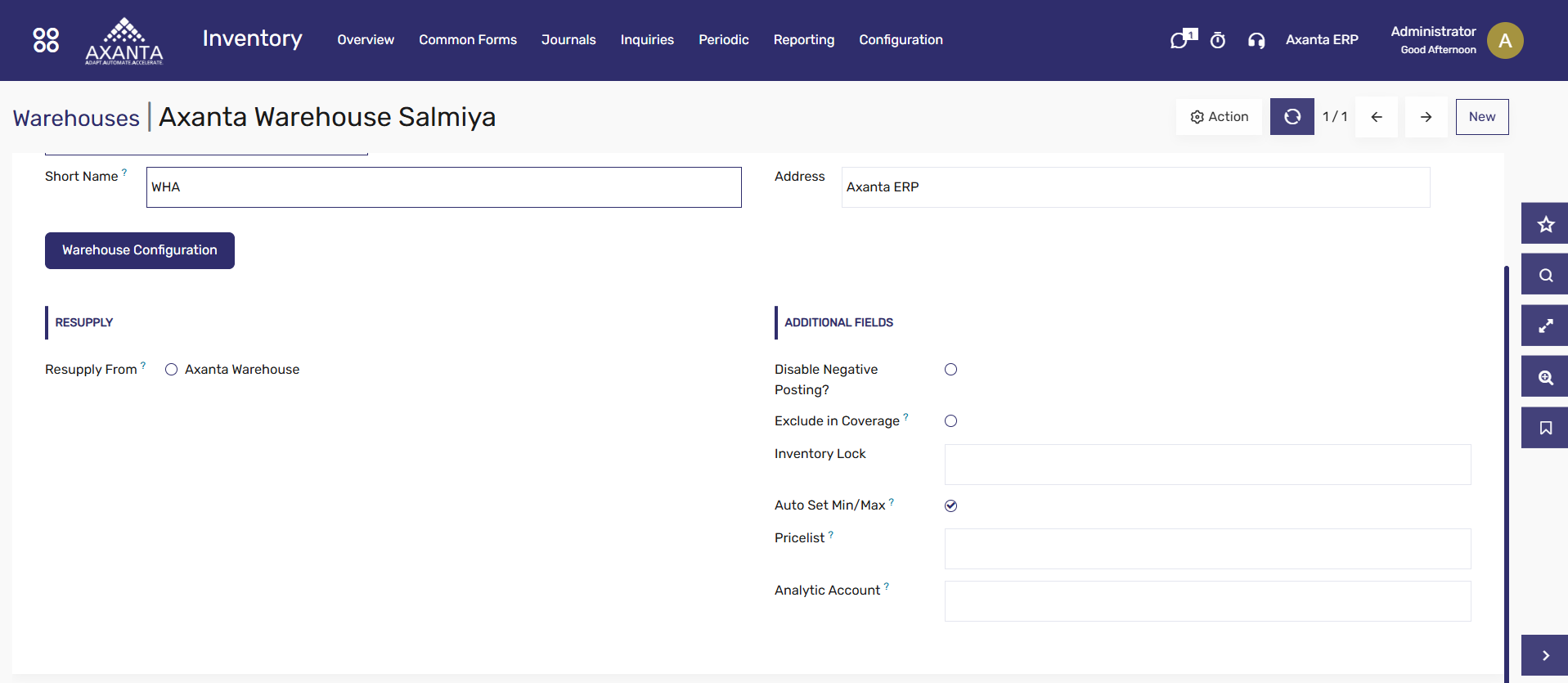
Task: Click the Axanta logo
Action: [124, 41]
